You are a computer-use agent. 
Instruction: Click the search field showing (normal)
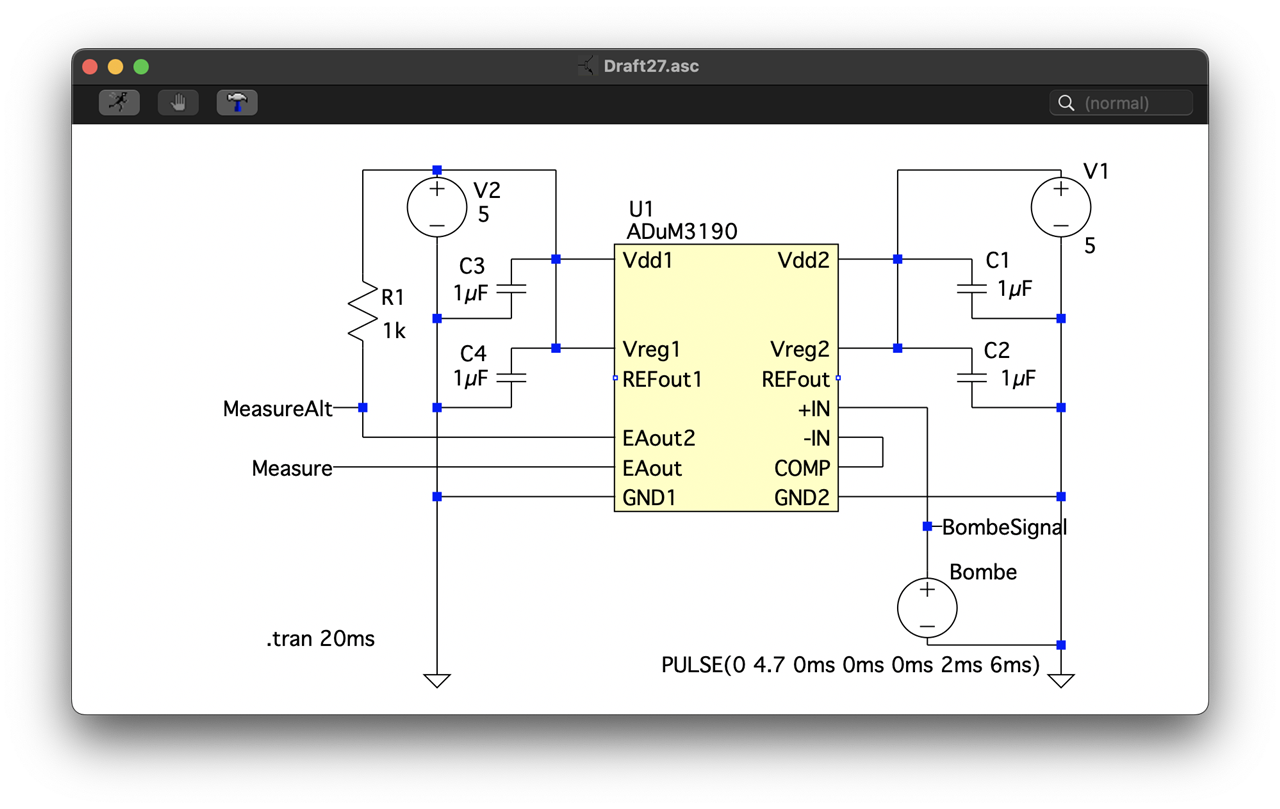[x=1121, y=103]
